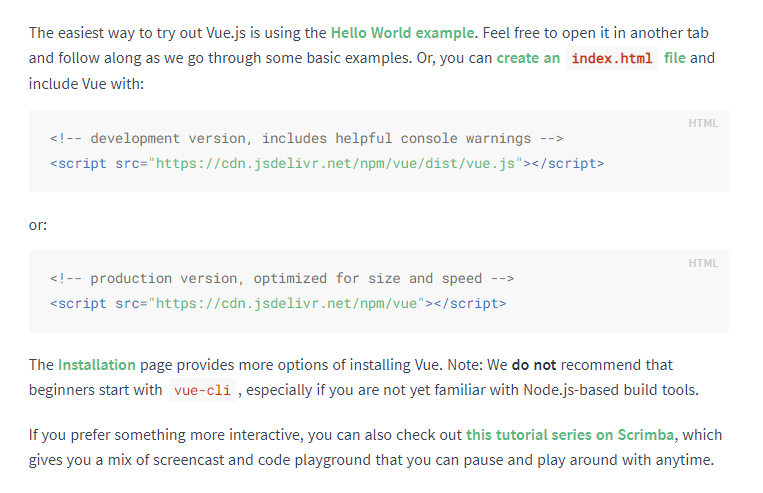Open the Installation page link
Screen dimensions: 763x493
(97, 365)
